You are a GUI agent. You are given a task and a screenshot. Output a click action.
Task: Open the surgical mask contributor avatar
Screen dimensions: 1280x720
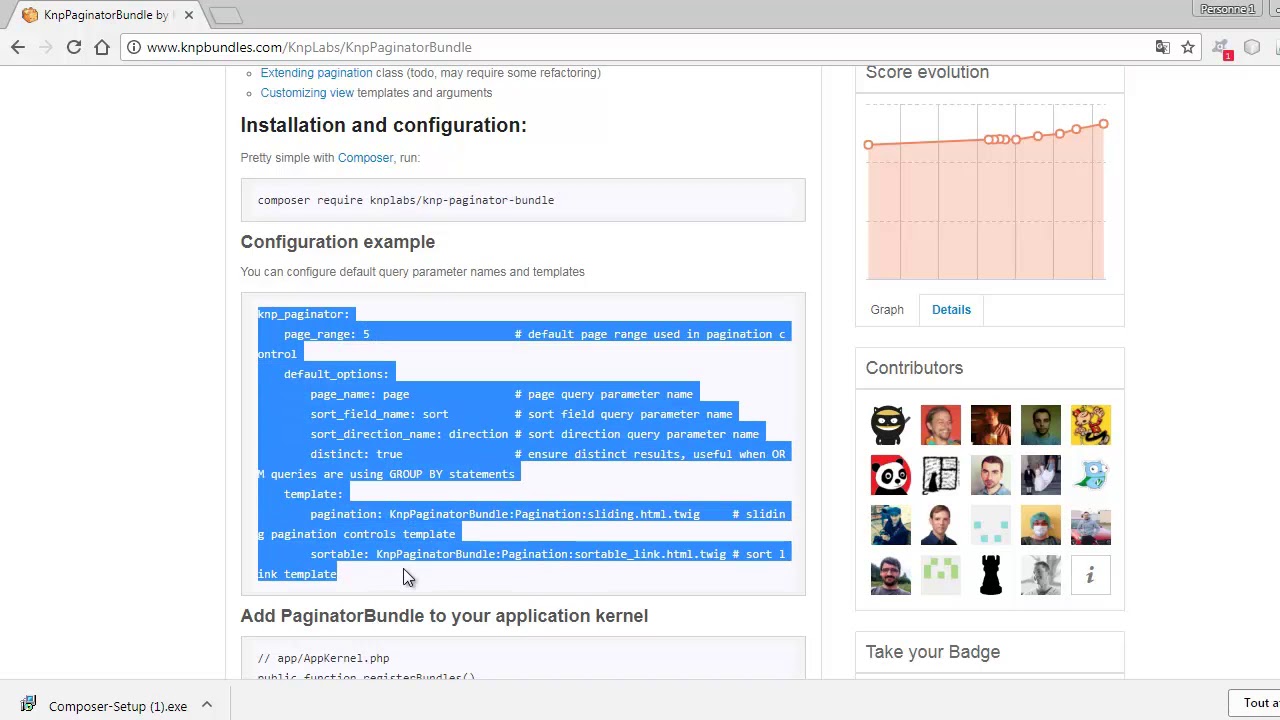coord(1040,525)
